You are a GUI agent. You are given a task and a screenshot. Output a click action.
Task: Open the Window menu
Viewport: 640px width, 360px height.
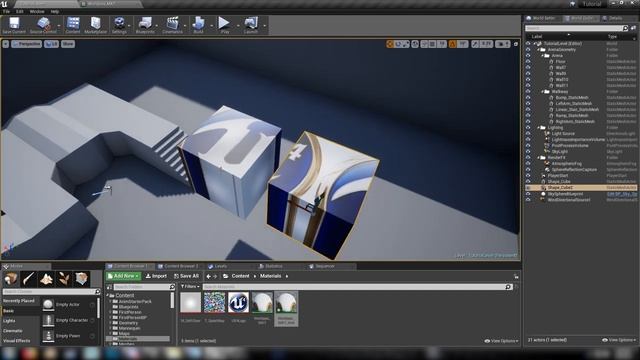coord(37,12)
